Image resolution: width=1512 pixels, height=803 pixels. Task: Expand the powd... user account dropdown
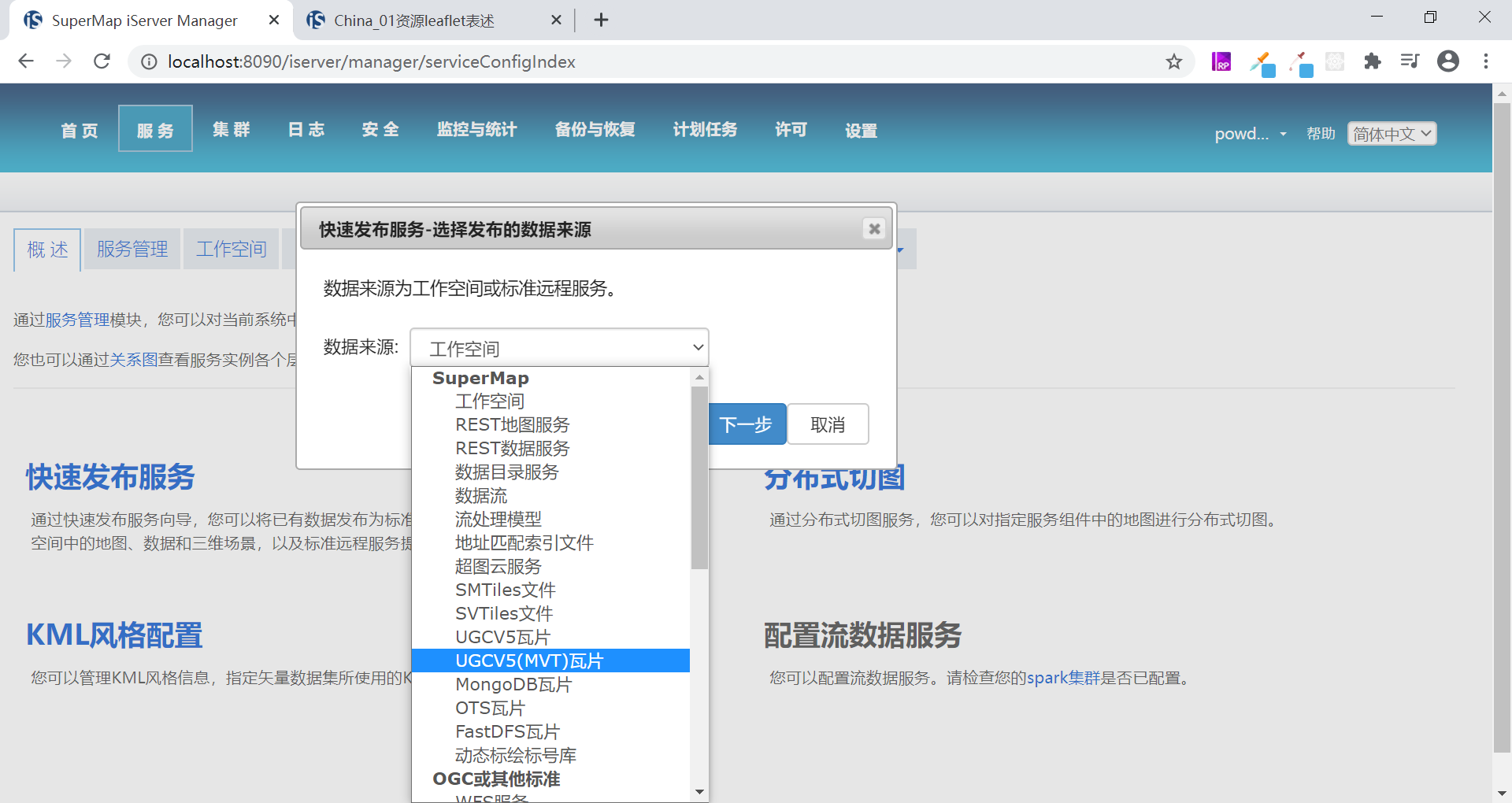[x=1251, y=134]
